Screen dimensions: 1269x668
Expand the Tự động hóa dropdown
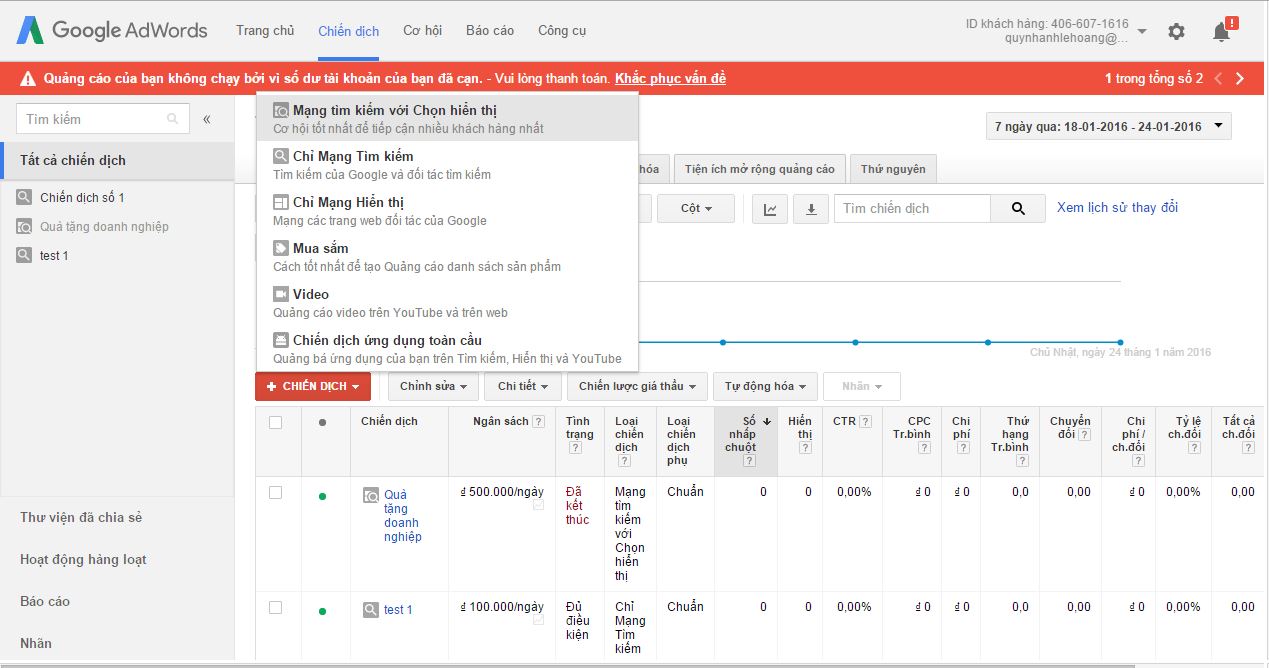point(764,386)
